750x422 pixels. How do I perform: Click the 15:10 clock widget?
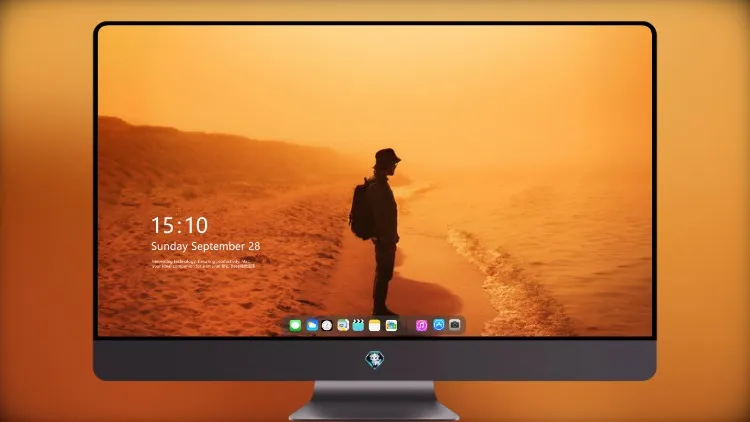tap(179, 225)
